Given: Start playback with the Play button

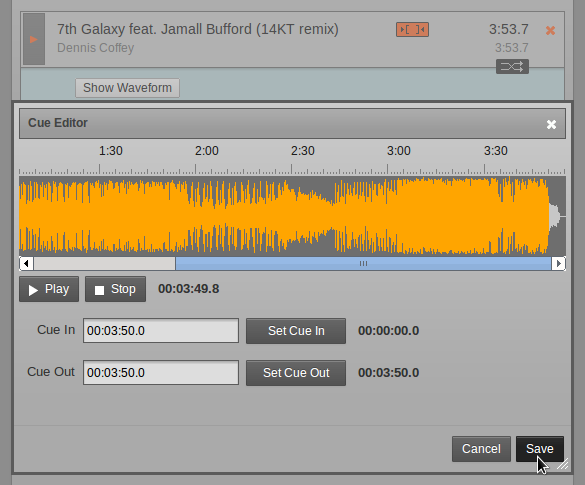Looking at the screenshot, I should coord(49,289).
